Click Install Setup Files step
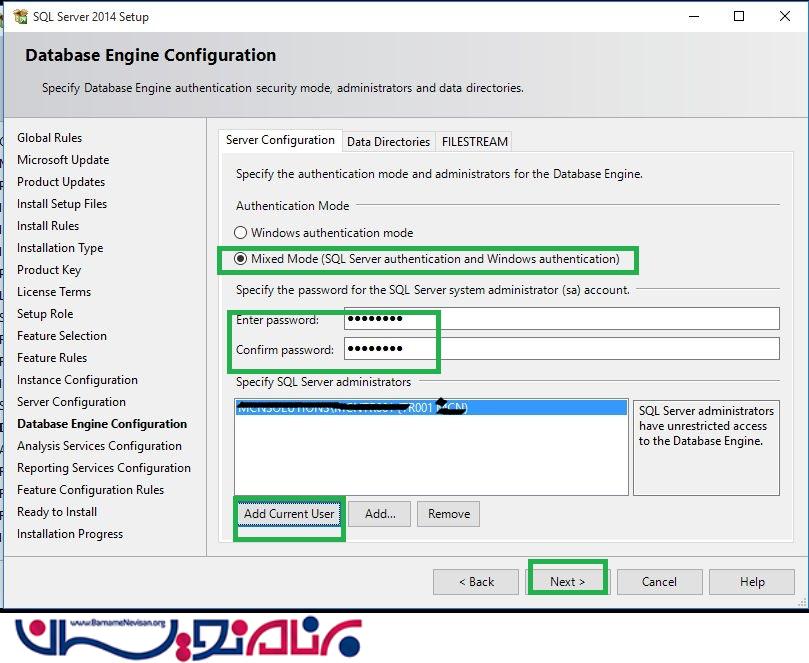809x663 pixels. point(62,204)
